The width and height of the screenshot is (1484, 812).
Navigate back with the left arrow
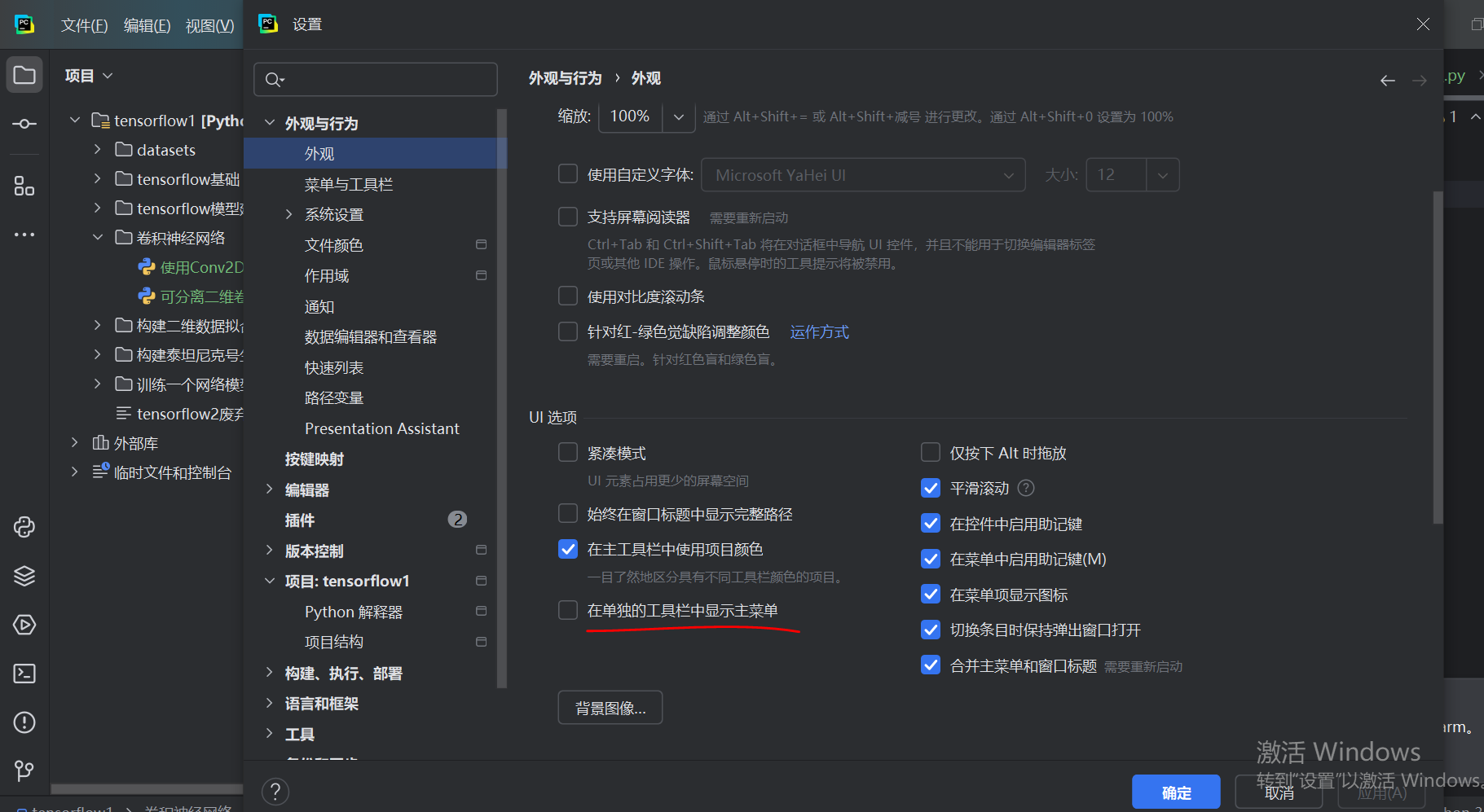pos(1388,81)
